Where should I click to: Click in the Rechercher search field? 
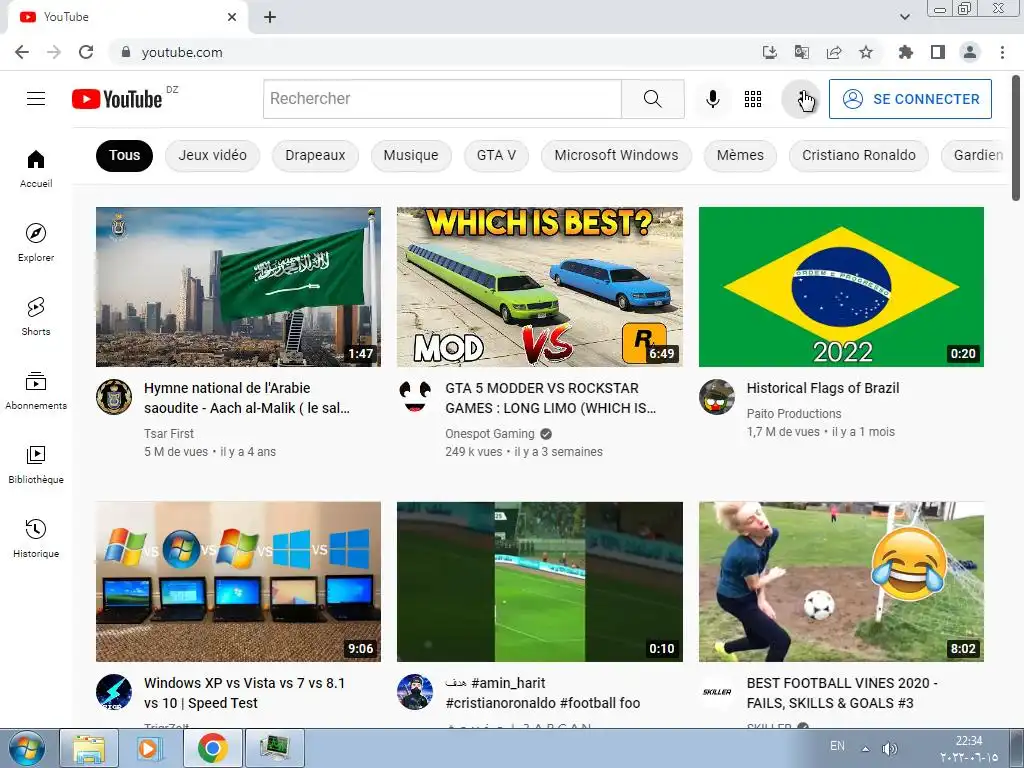442,99
